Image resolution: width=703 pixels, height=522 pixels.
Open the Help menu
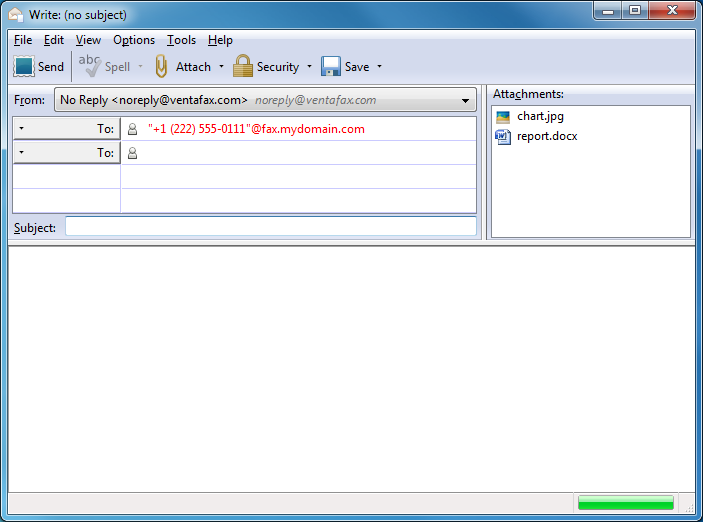tap(220, 40)
